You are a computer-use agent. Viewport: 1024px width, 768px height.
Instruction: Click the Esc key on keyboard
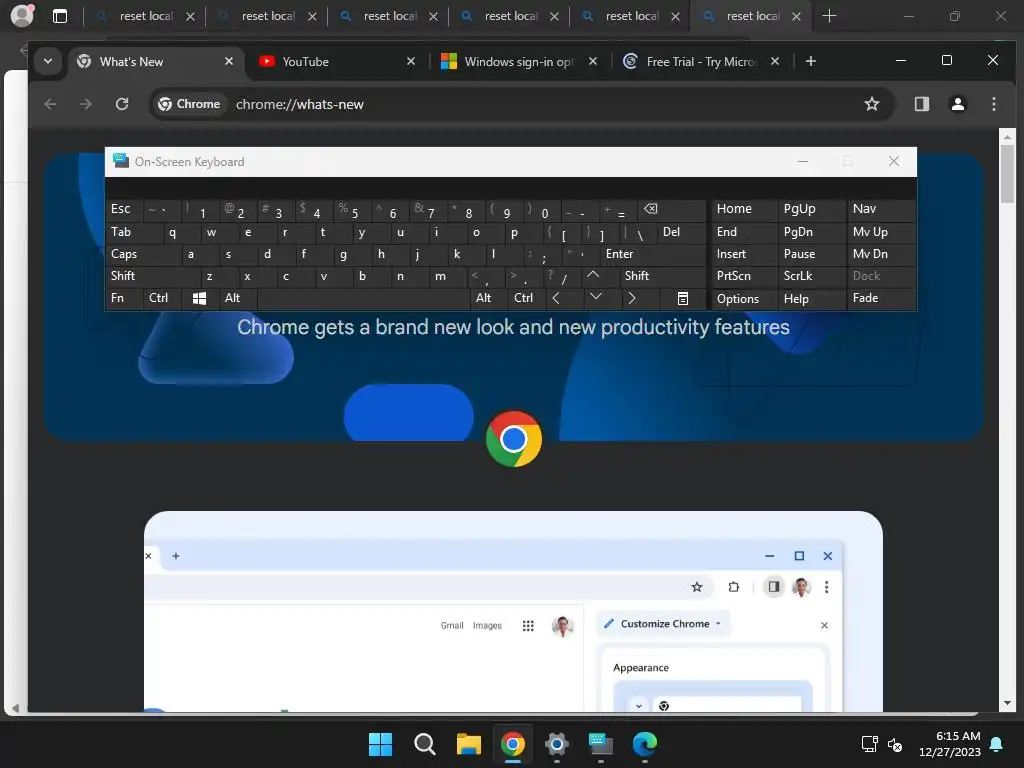pyautogui.click(x=124, y=210)
